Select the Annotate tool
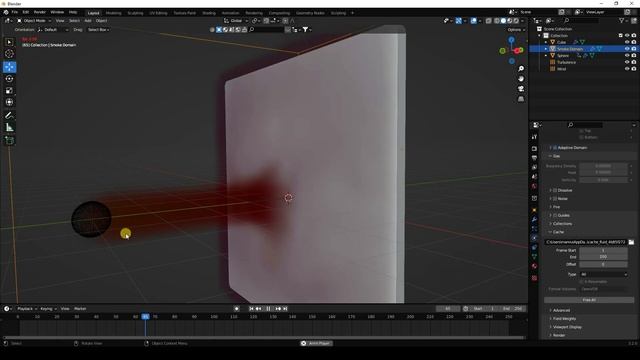 click(9, 116)
